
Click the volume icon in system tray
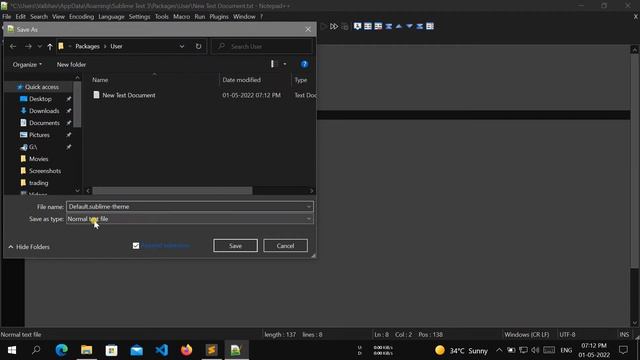(x=536, y=350)
